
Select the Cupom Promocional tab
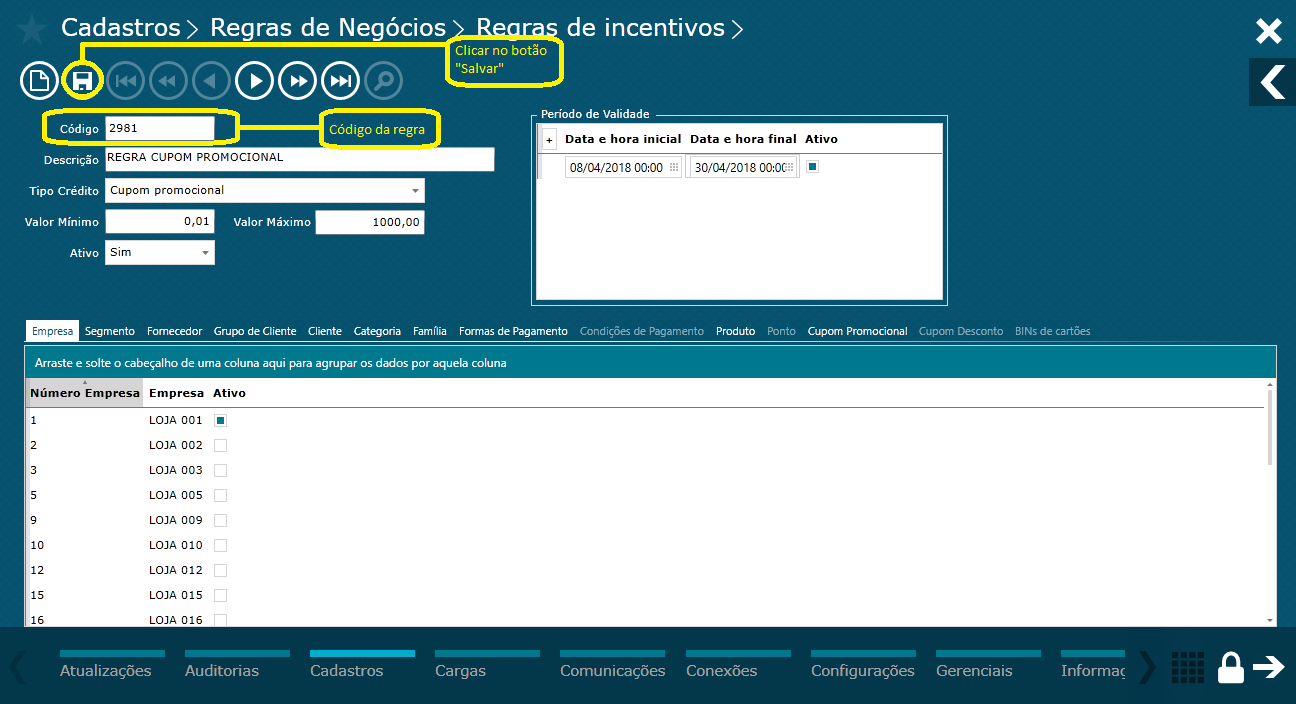tap(857, 330)
